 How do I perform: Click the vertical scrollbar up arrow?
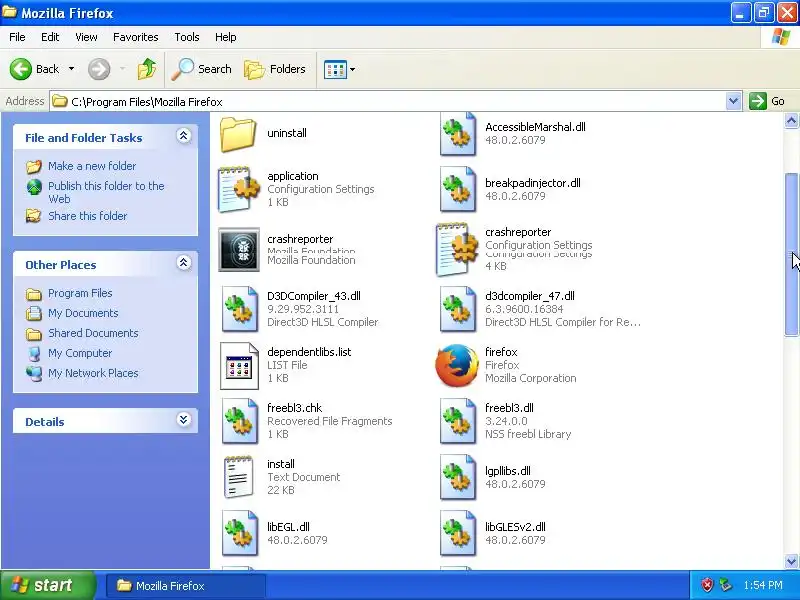(x=791, y=121)
